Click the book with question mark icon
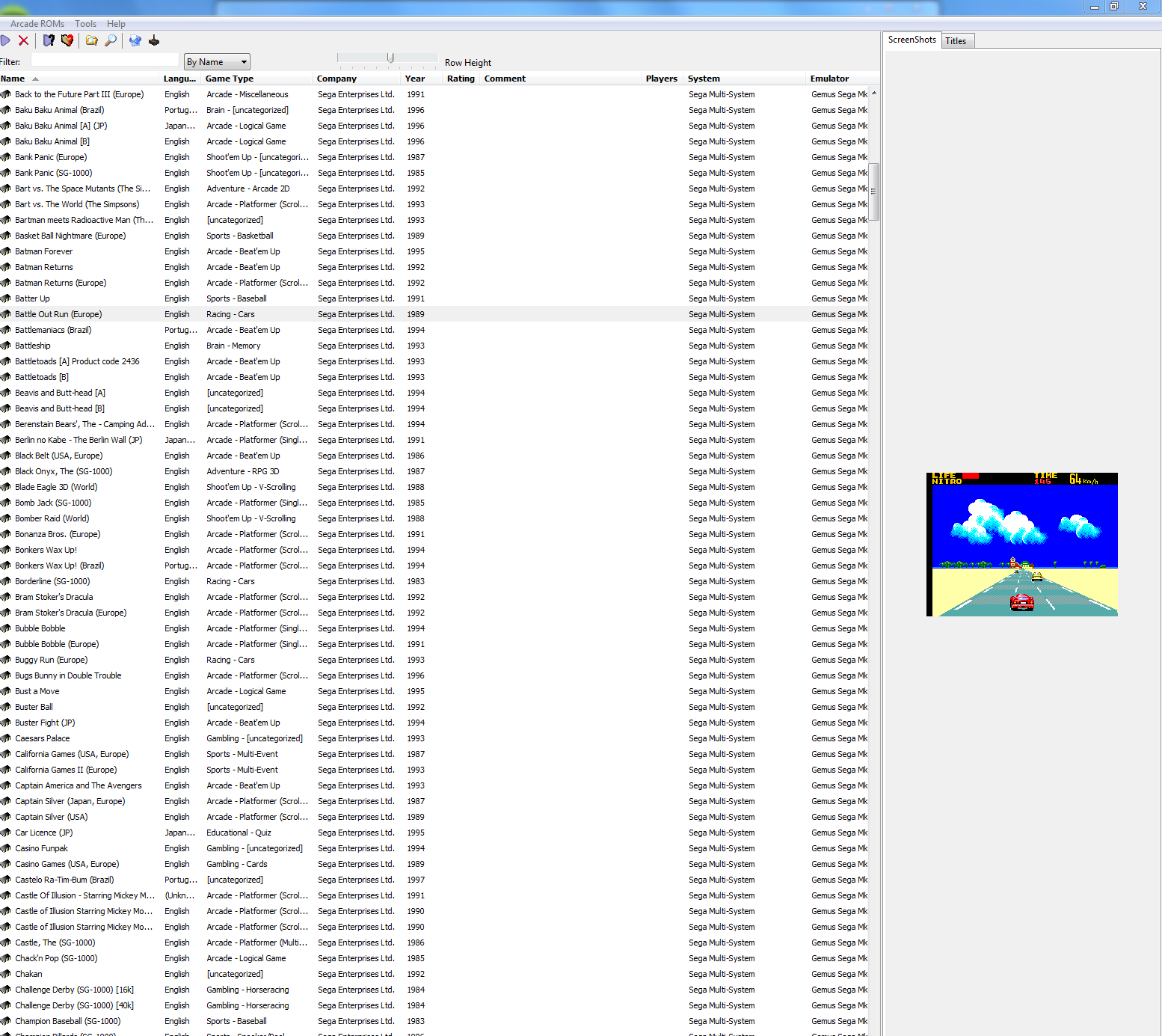 [49, 40]
